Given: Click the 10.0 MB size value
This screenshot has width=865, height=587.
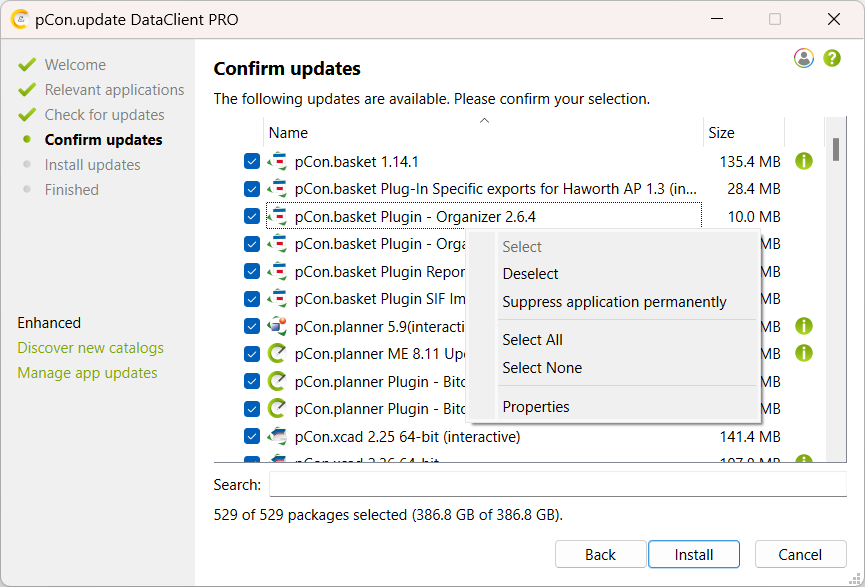Looking at the screenshot, I should tap(754, 216).
